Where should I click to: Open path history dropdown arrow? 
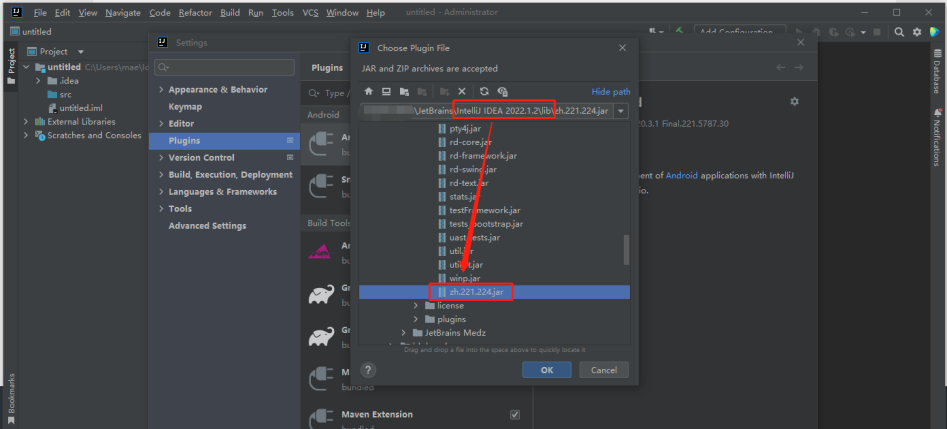[621, 111]
